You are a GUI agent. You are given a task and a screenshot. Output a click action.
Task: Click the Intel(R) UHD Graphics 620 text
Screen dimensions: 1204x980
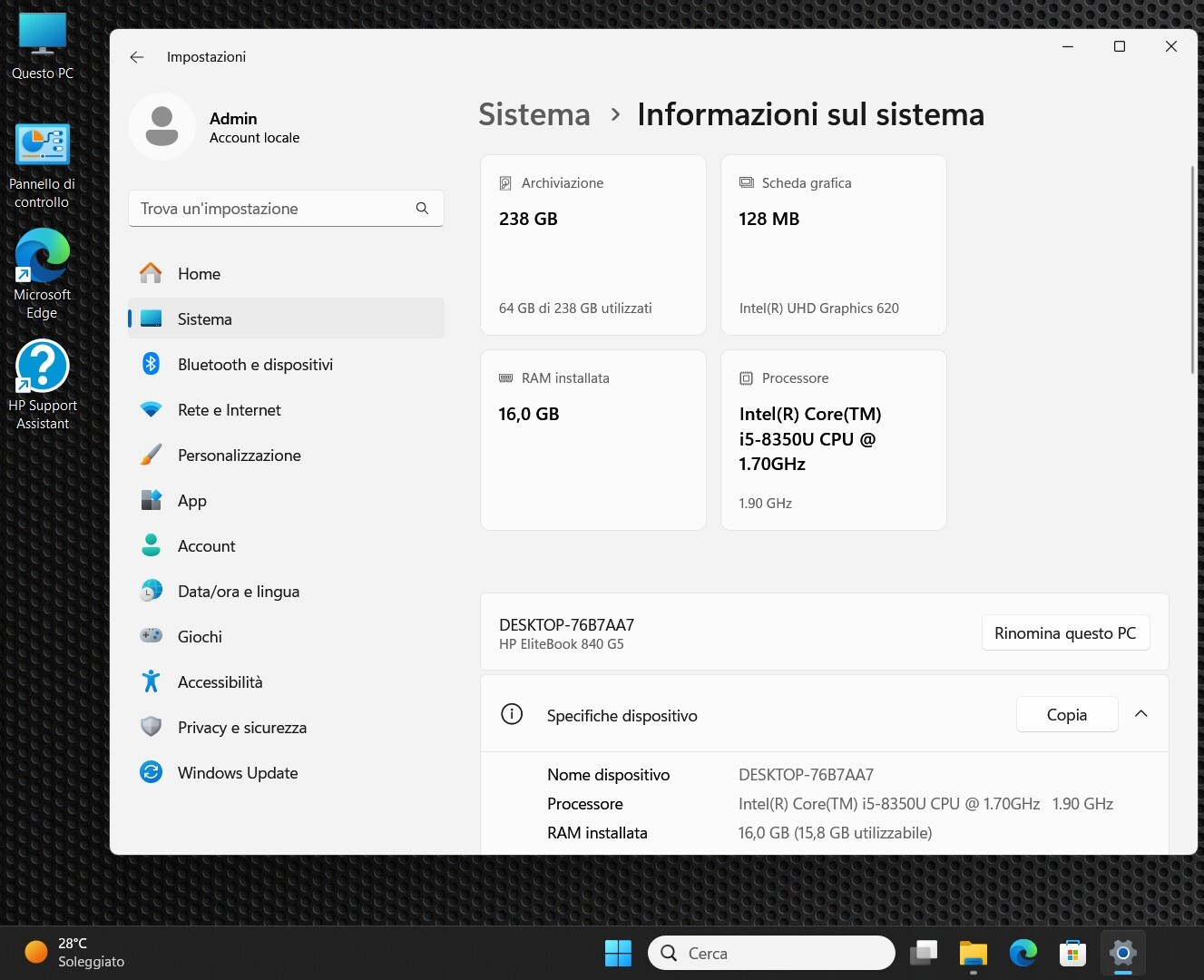819,309
